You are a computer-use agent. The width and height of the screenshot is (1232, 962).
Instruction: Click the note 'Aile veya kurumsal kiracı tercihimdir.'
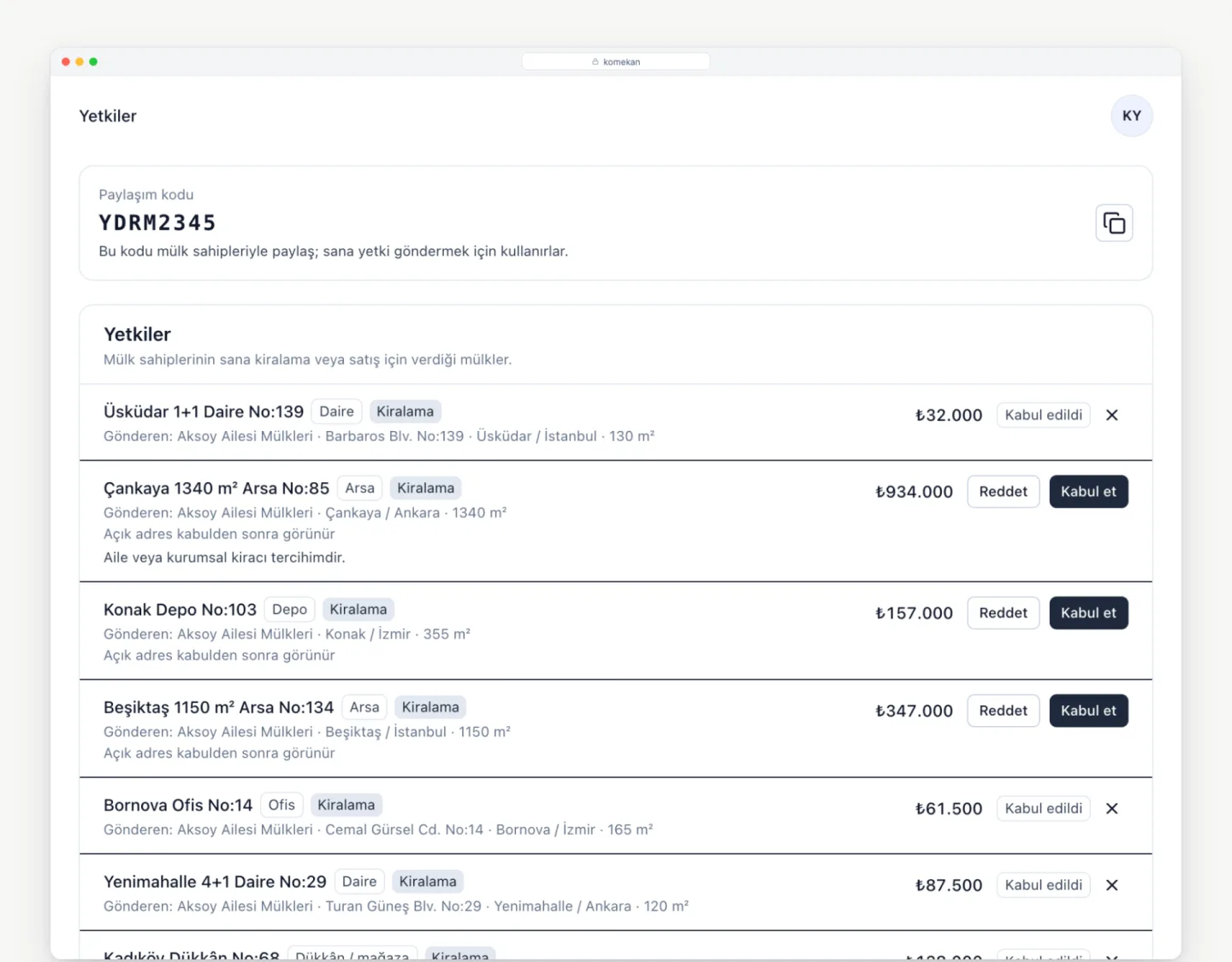224,558
